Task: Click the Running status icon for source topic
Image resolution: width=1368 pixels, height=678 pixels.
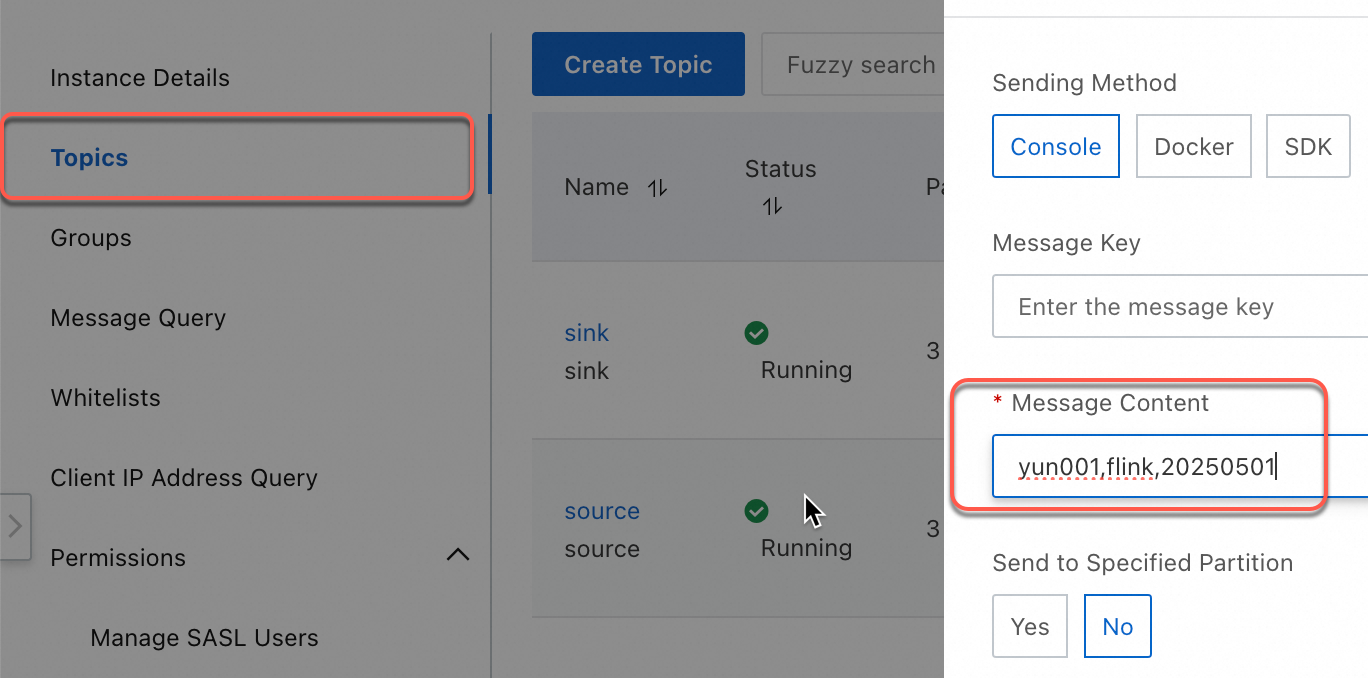Action: click(x=756, y=510)
